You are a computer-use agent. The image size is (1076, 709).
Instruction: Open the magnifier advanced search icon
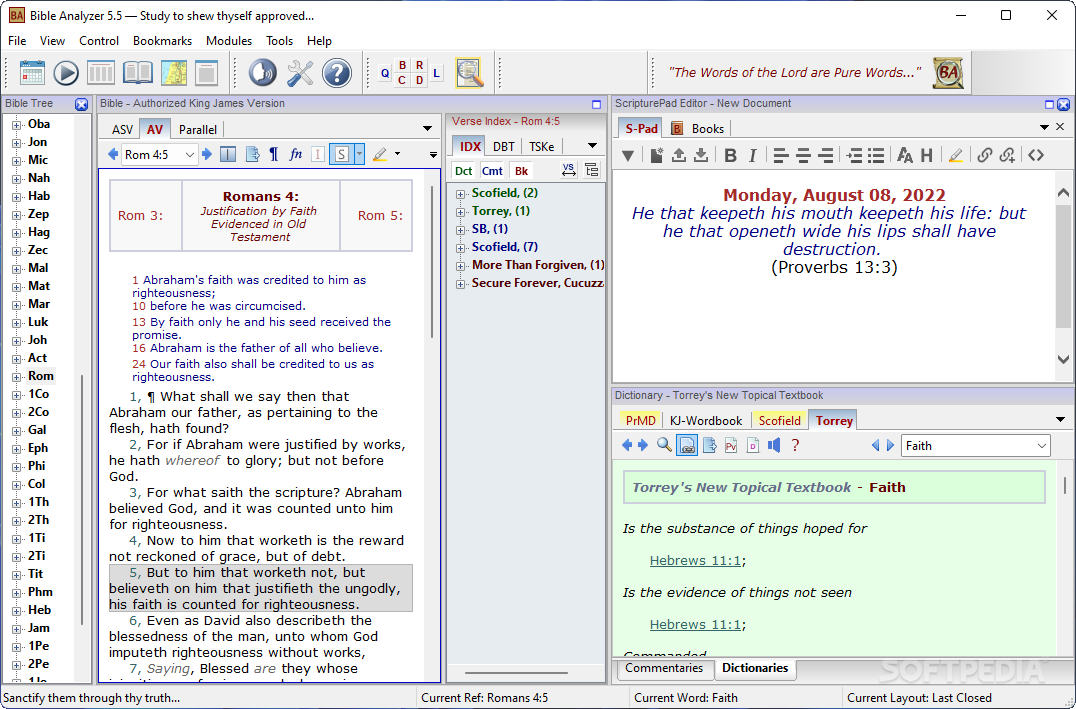[x=470, y=73]
